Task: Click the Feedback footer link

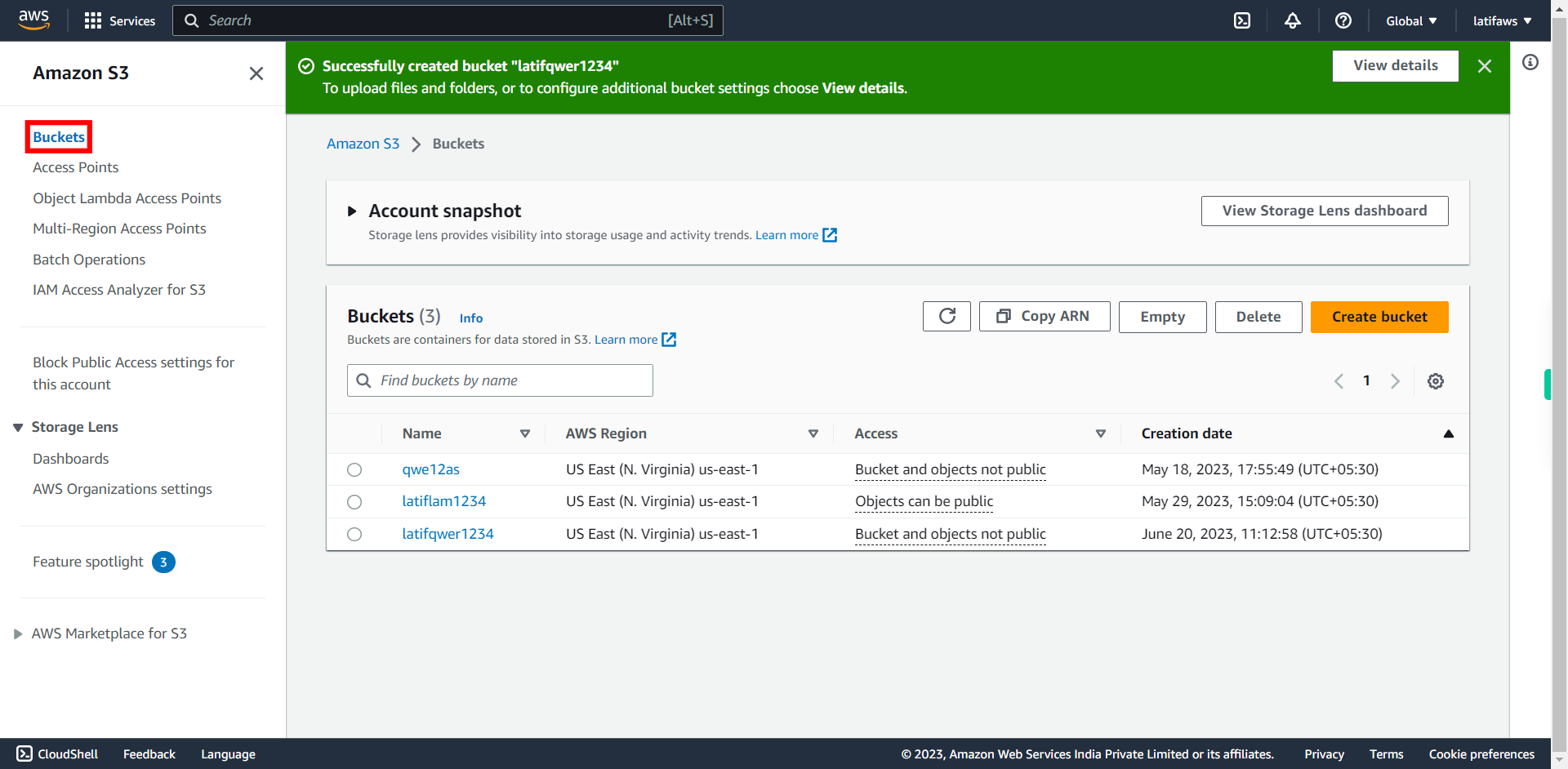Action: click(149, 754)
